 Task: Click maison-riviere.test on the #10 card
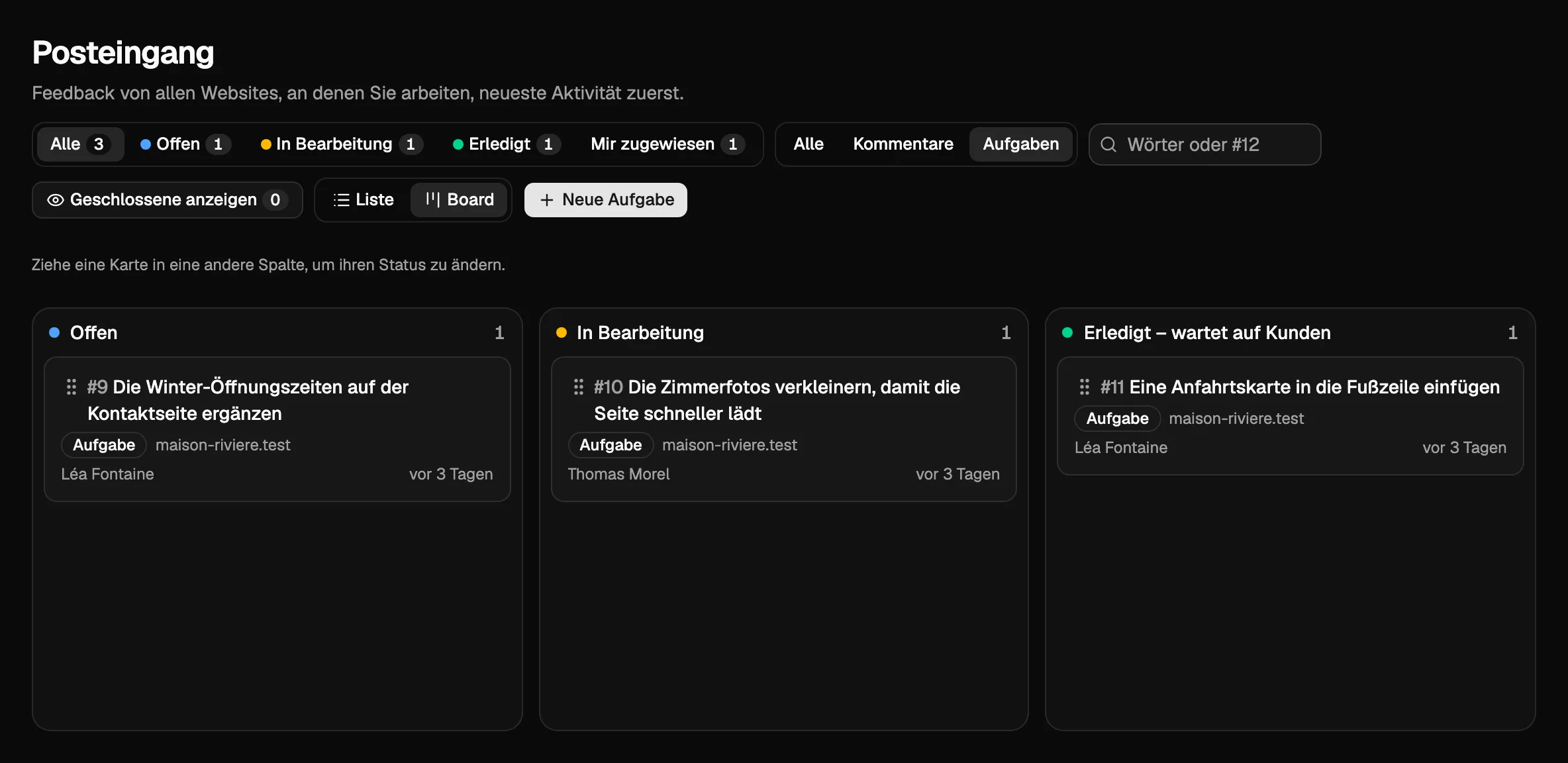click(x=730, y=445)
